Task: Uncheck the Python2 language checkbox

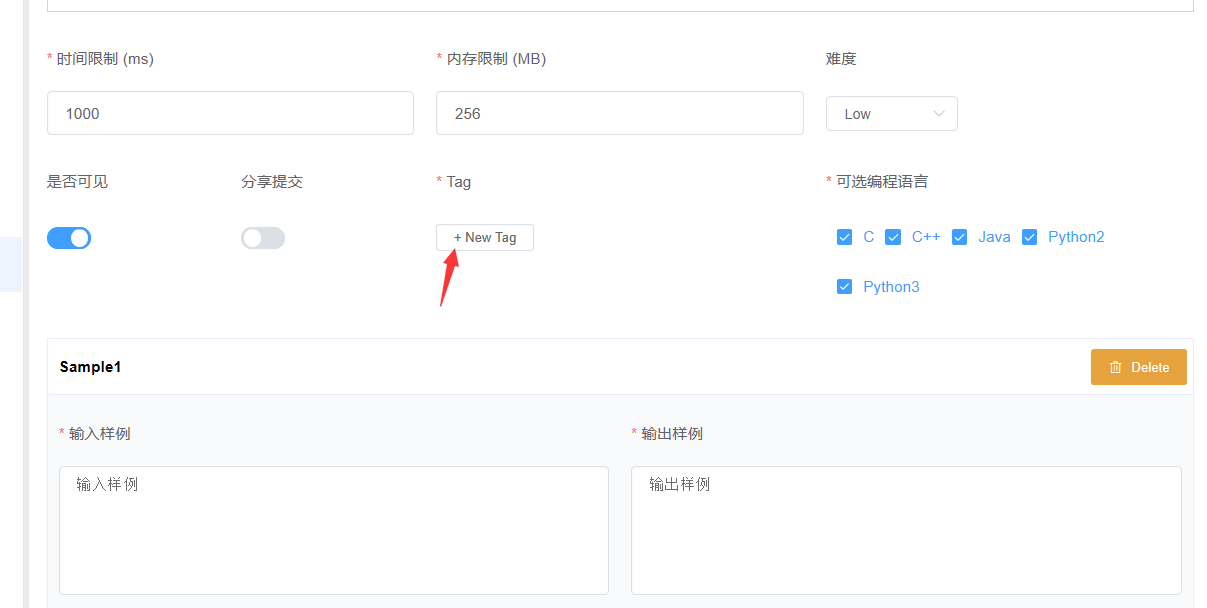Action: 1029,237
